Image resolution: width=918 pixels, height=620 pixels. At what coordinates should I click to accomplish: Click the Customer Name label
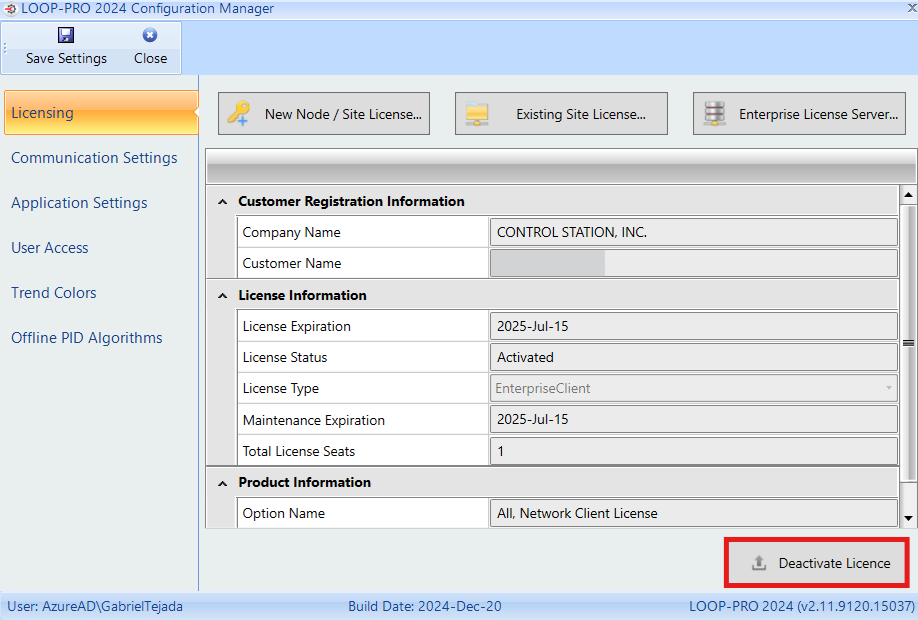tap(292, 263)
